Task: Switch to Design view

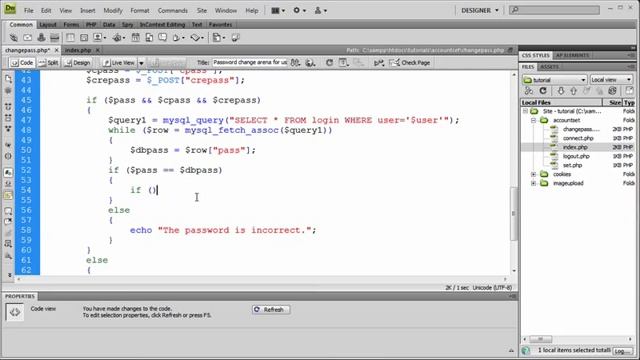Action: click(78, 63)
